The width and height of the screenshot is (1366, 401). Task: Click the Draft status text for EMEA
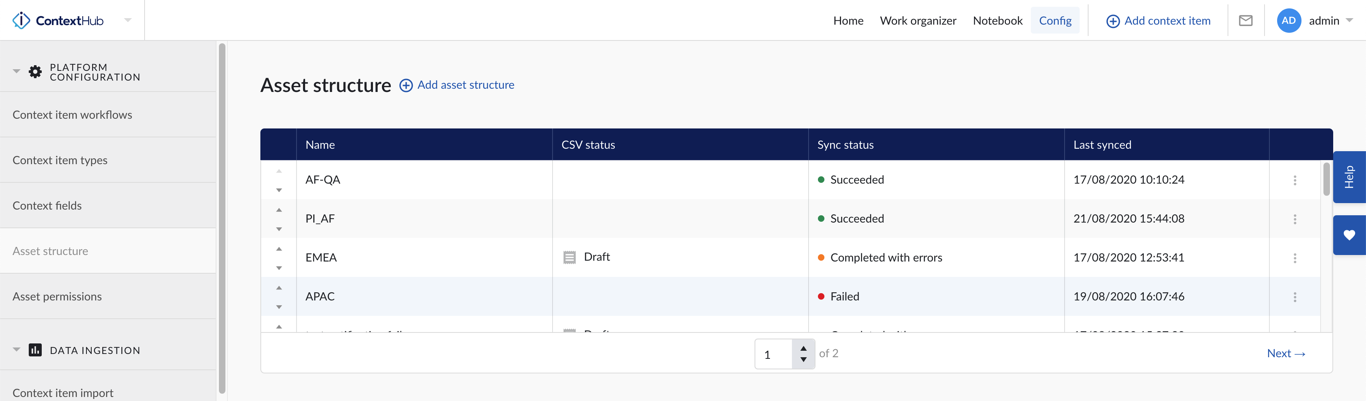pyautogui.click(x=597, y=257)
